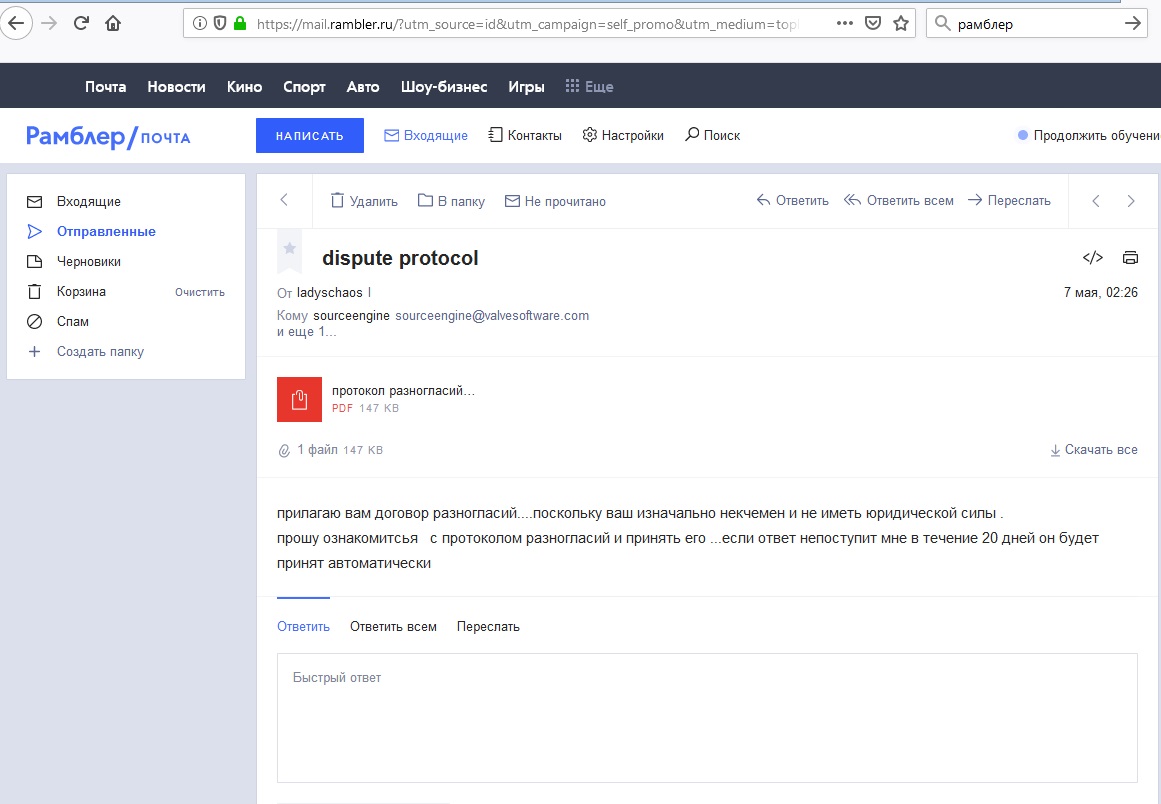1161x804 pixels.
Task: Open mail Настройки
Action: point(623,135)
